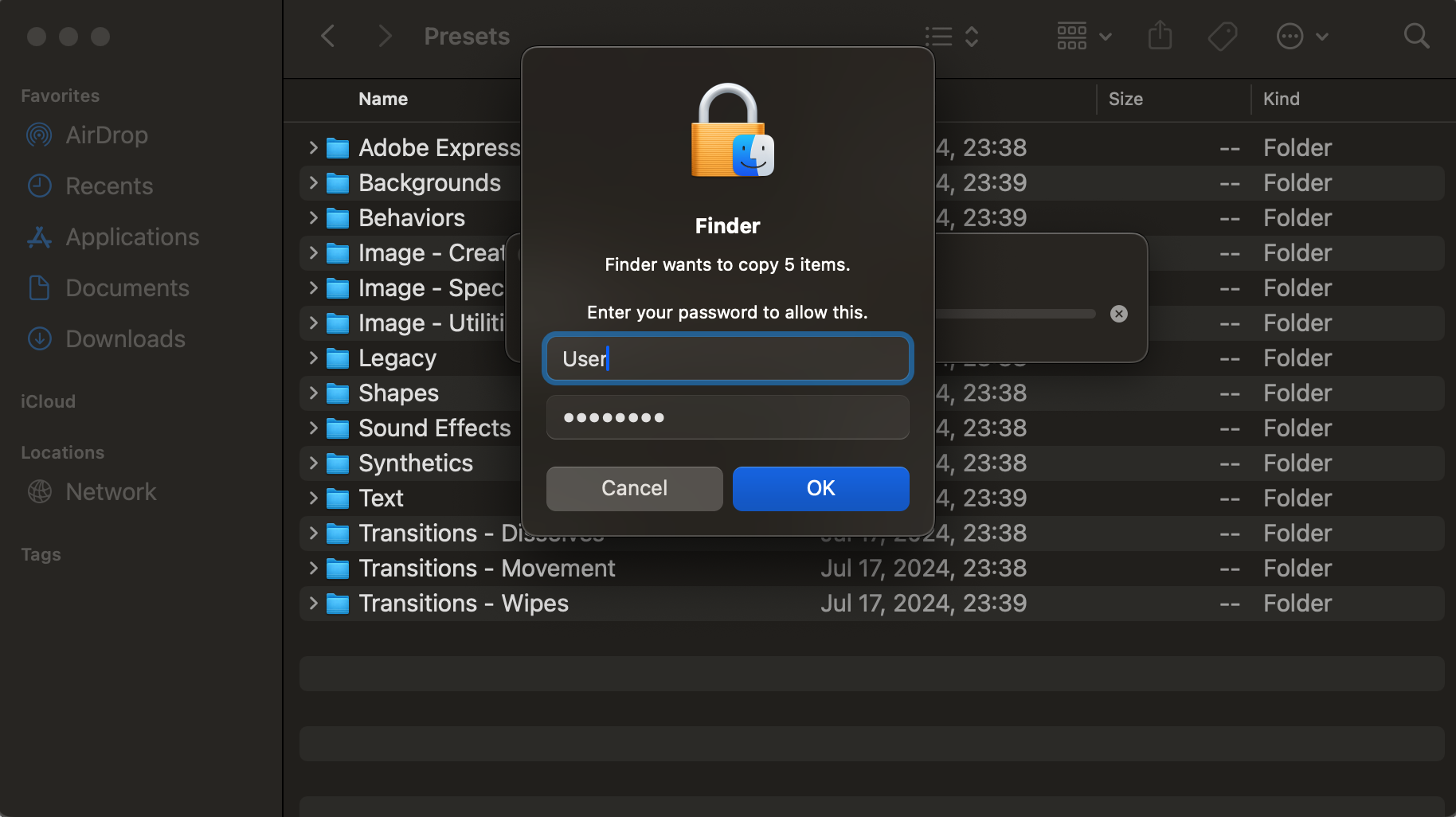Go back using the back arrow
Image resolution: width=1456 pixels, height=817 pixels.
click(x=328, y=36)
